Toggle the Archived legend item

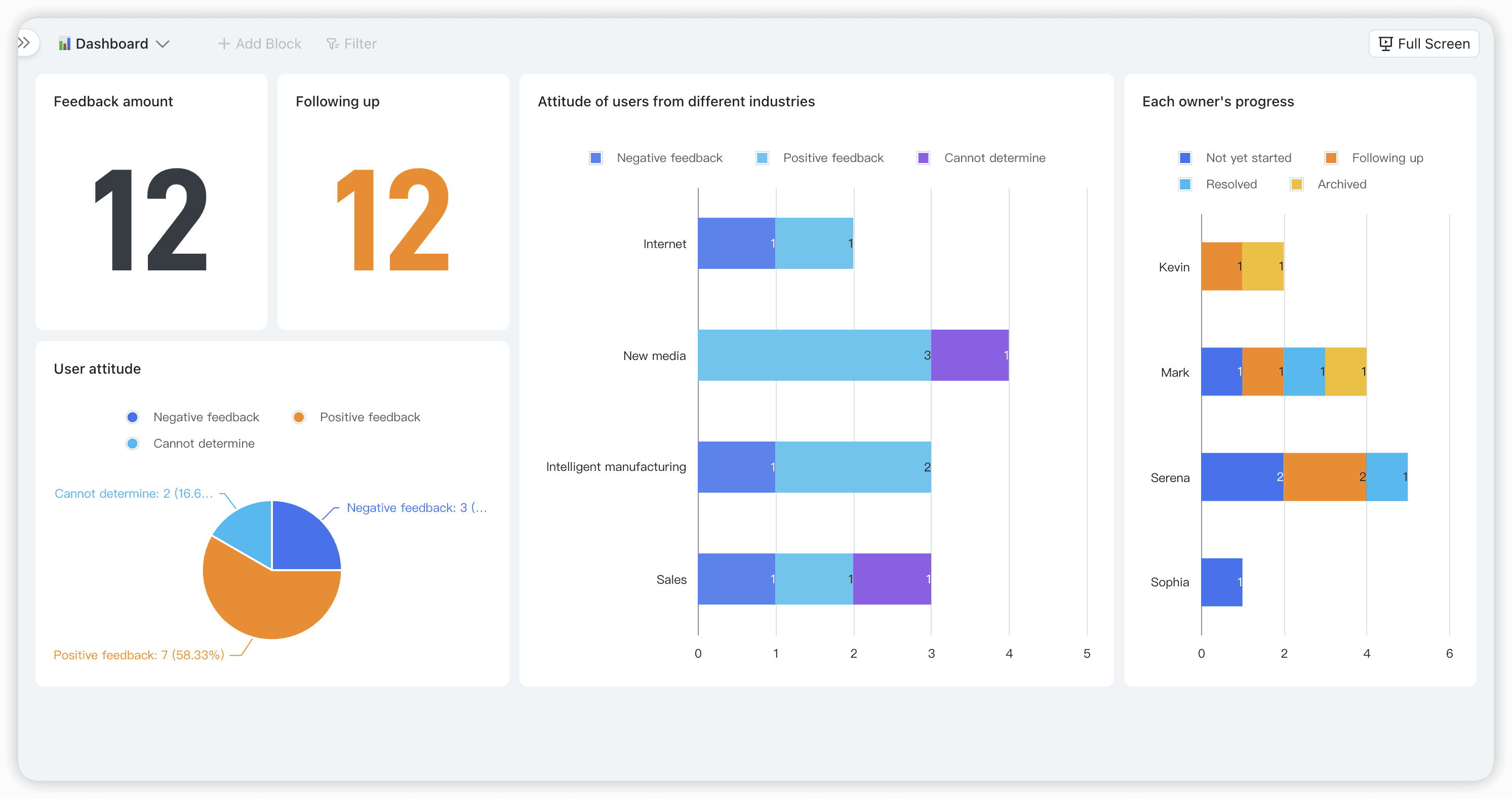tap(1297, 184)
